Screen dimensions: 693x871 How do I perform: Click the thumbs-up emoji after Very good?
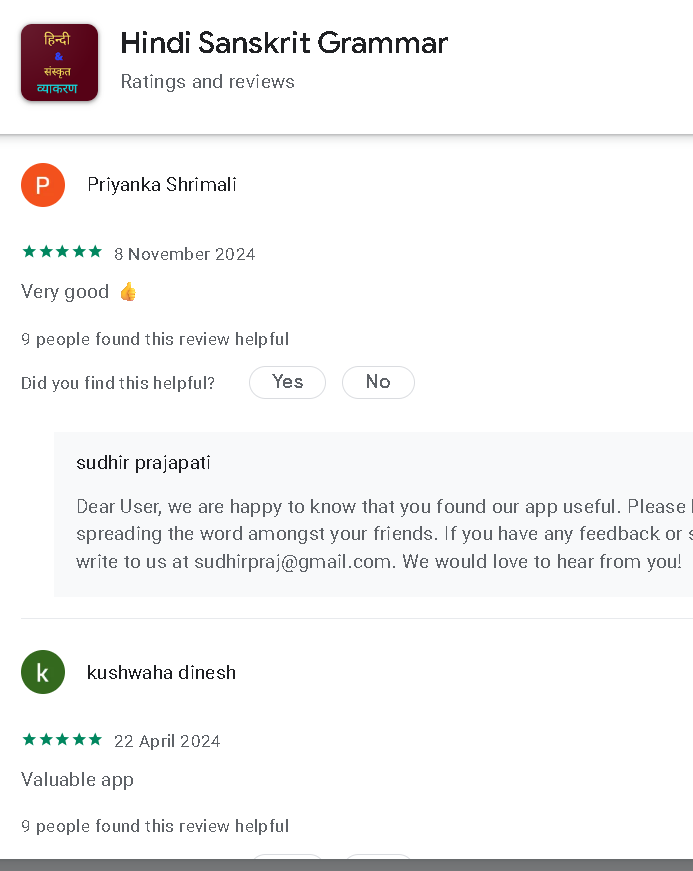tap(127, 292)
